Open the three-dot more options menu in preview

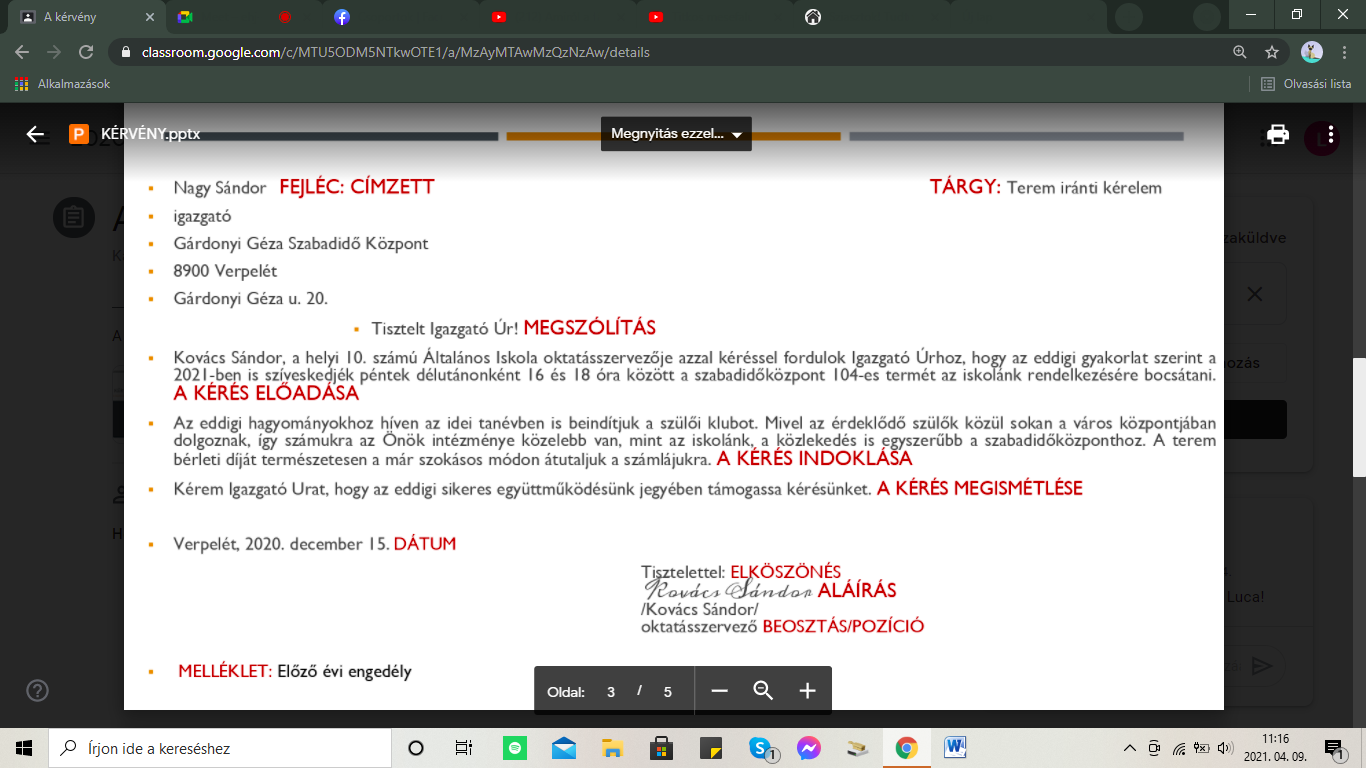click(1330, 134)
